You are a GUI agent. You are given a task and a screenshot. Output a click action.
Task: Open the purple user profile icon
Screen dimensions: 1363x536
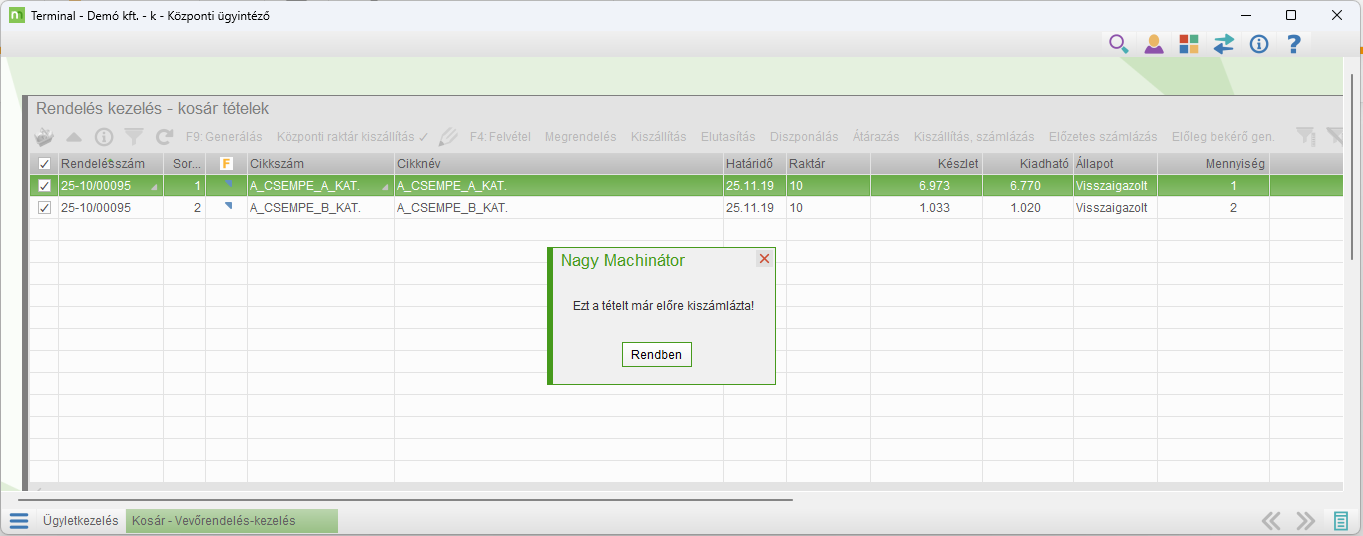click(x=1154, y=44)
